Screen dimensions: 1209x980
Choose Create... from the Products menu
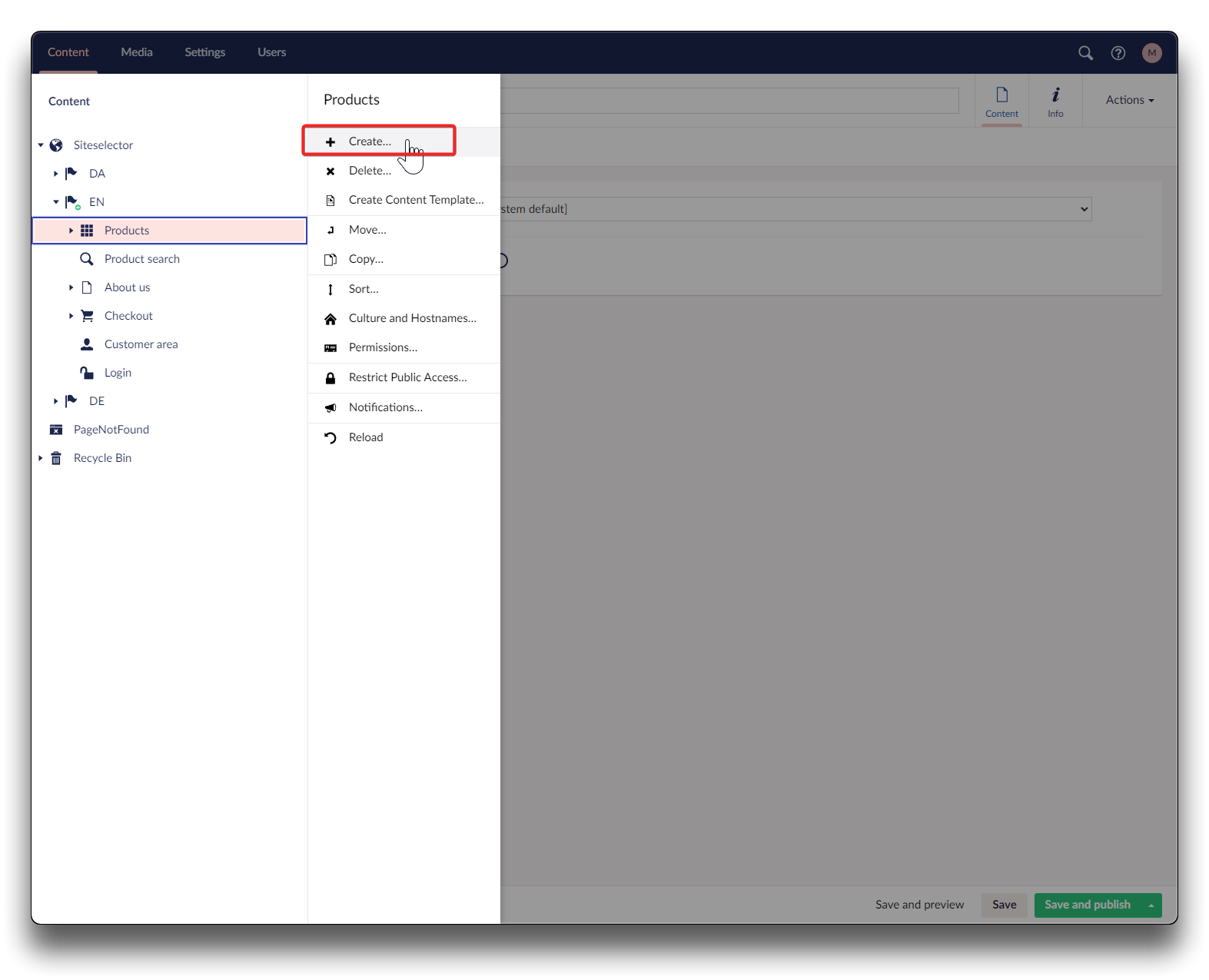click(x=370, y=141)
